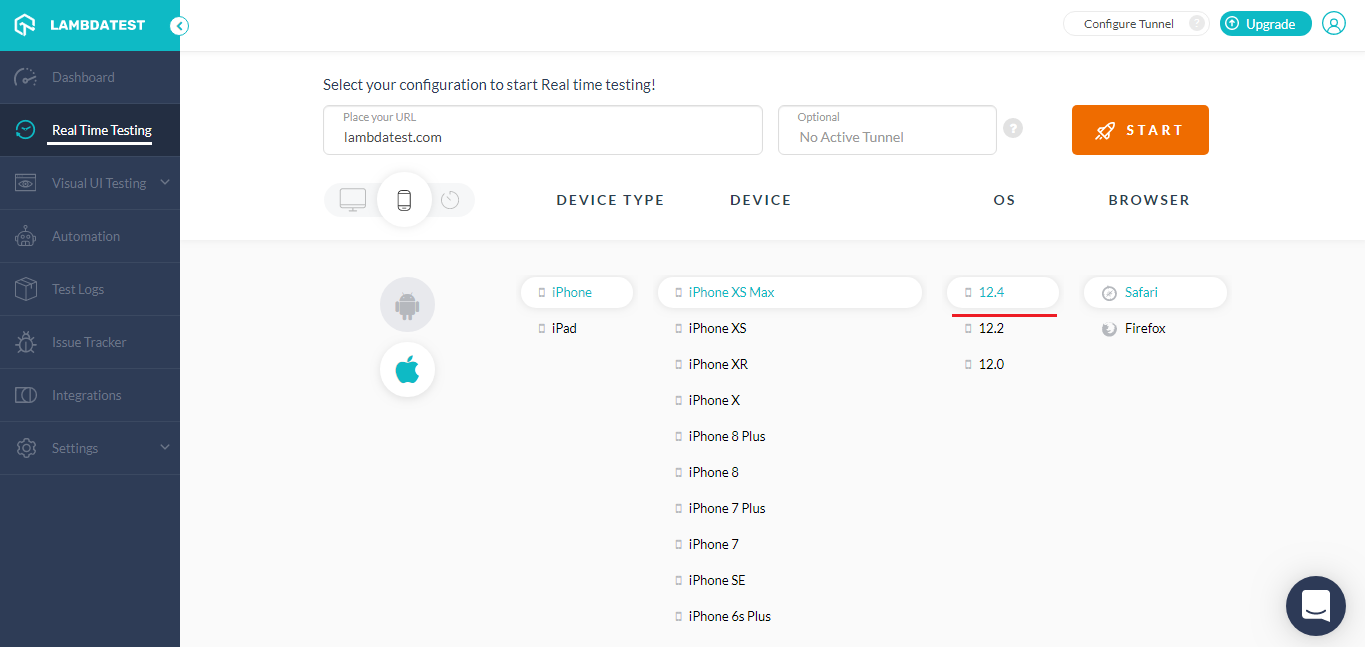Select the Android platform icon
Screen dimensions: 1365x647
407,305
